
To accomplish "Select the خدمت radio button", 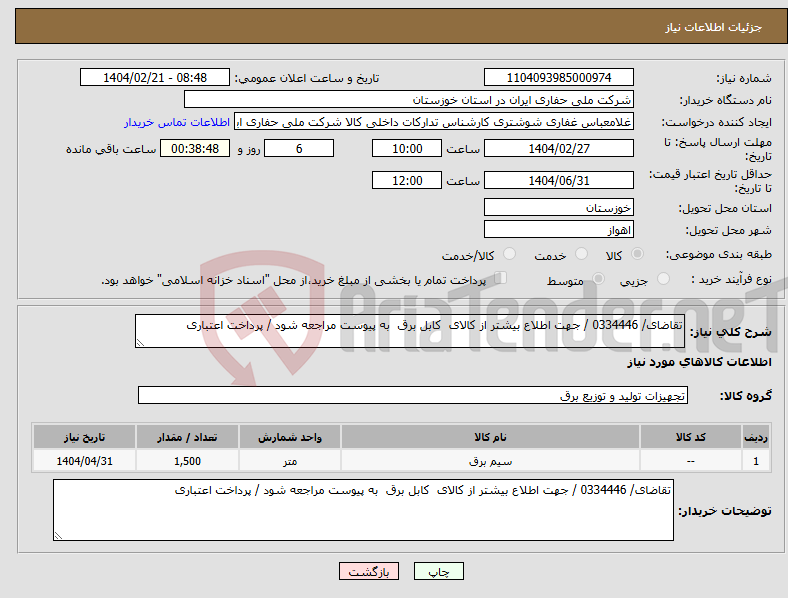I will (581, 254).
